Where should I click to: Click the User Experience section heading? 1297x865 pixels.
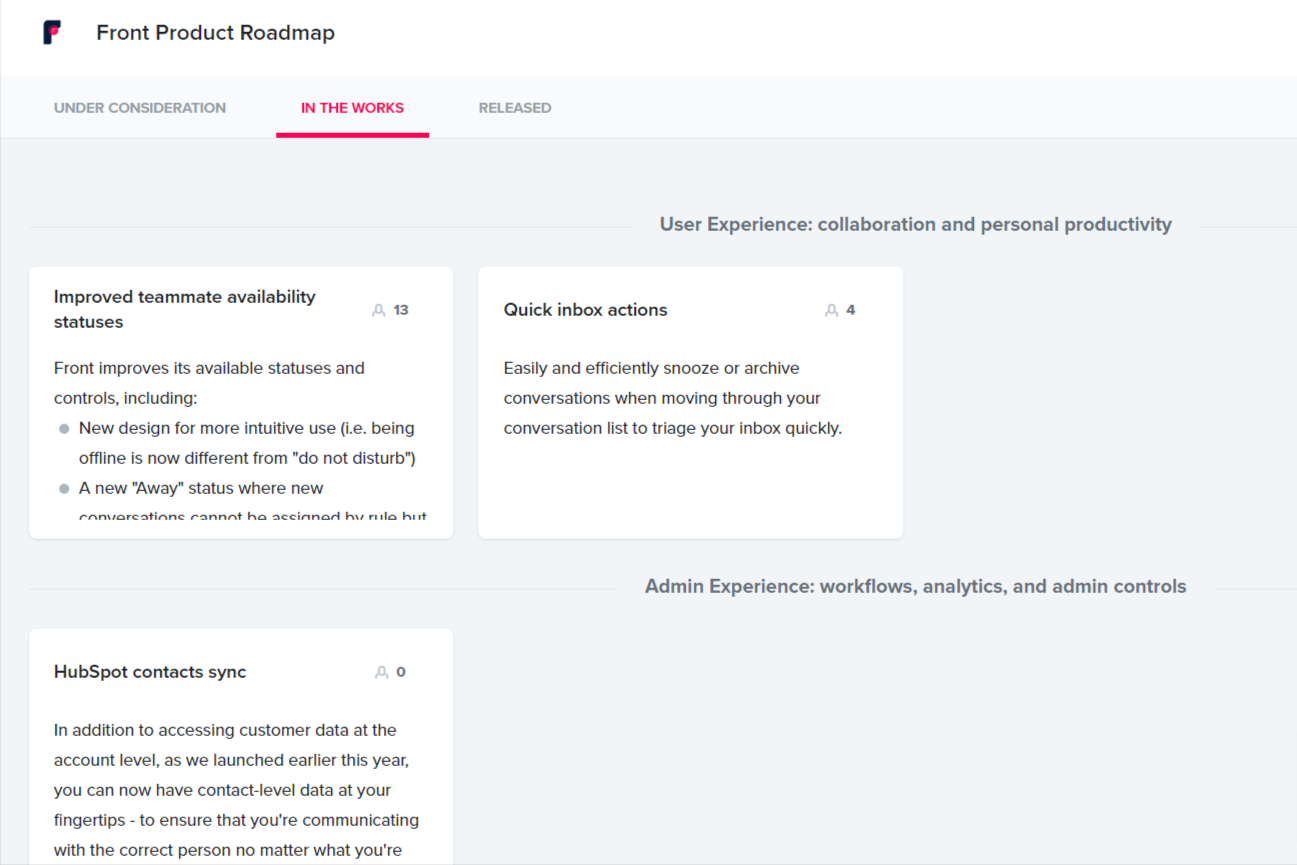[x=915, y=224]
